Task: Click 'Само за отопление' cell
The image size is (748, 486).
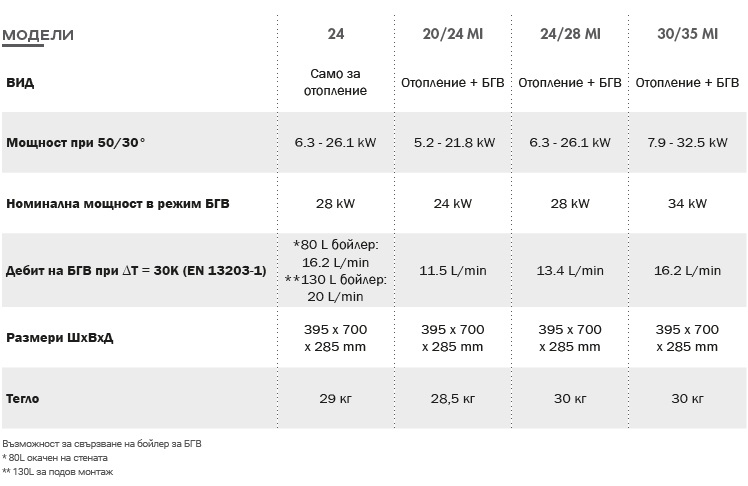Action: [x=335, y=82]
